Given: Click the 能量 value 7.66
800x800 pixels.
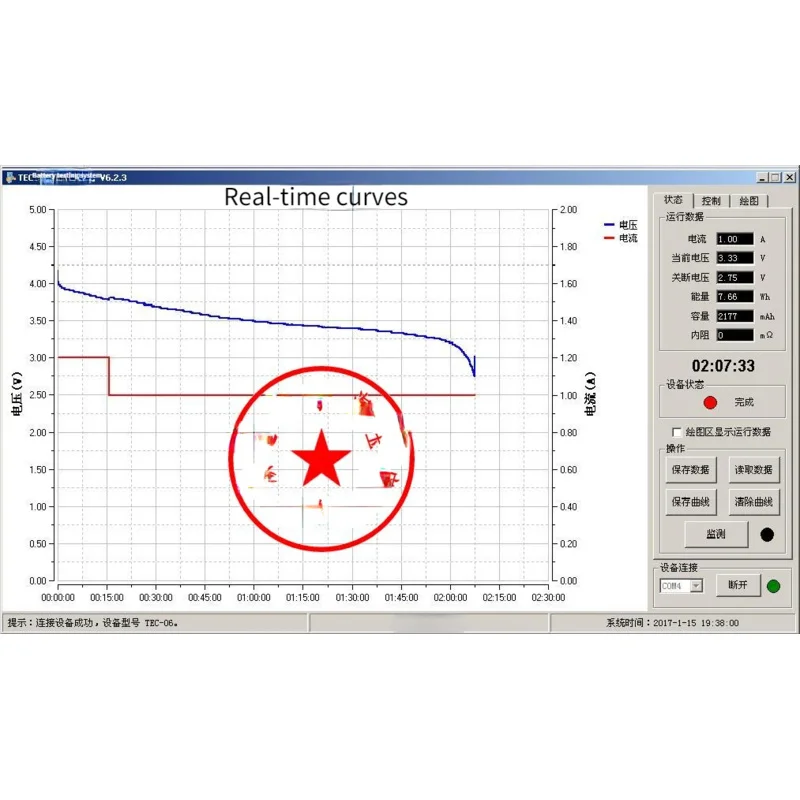Looking at the screenshot, I should pyautogui.click(x=735, y=296).
